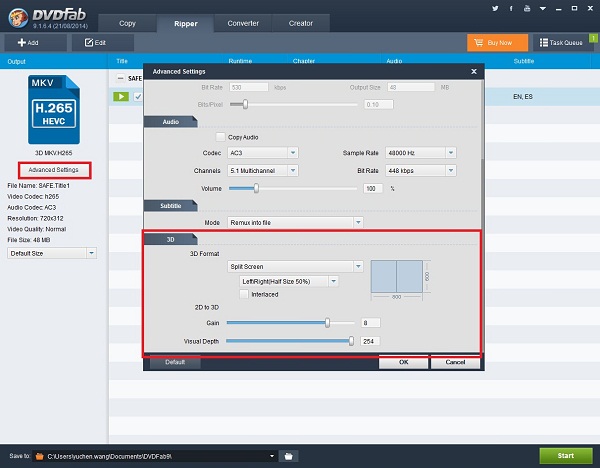Open the Left/Right Half Size dropdown
The width and height of the screenshot is (600, 468).
click(x=289, y=281)
